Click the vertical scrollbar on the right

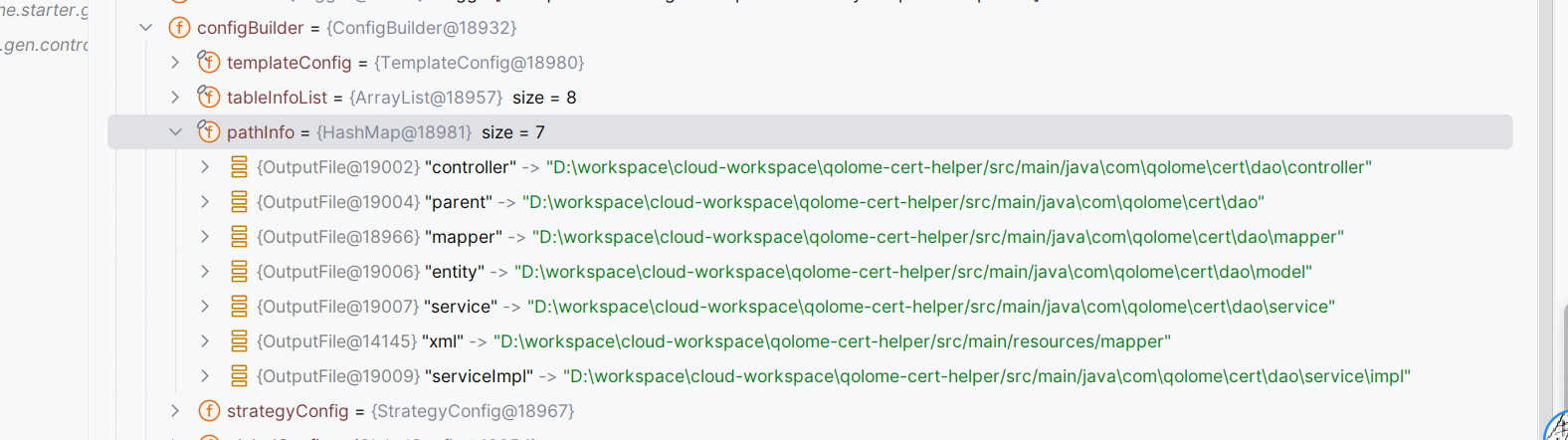click(1545, 199)
